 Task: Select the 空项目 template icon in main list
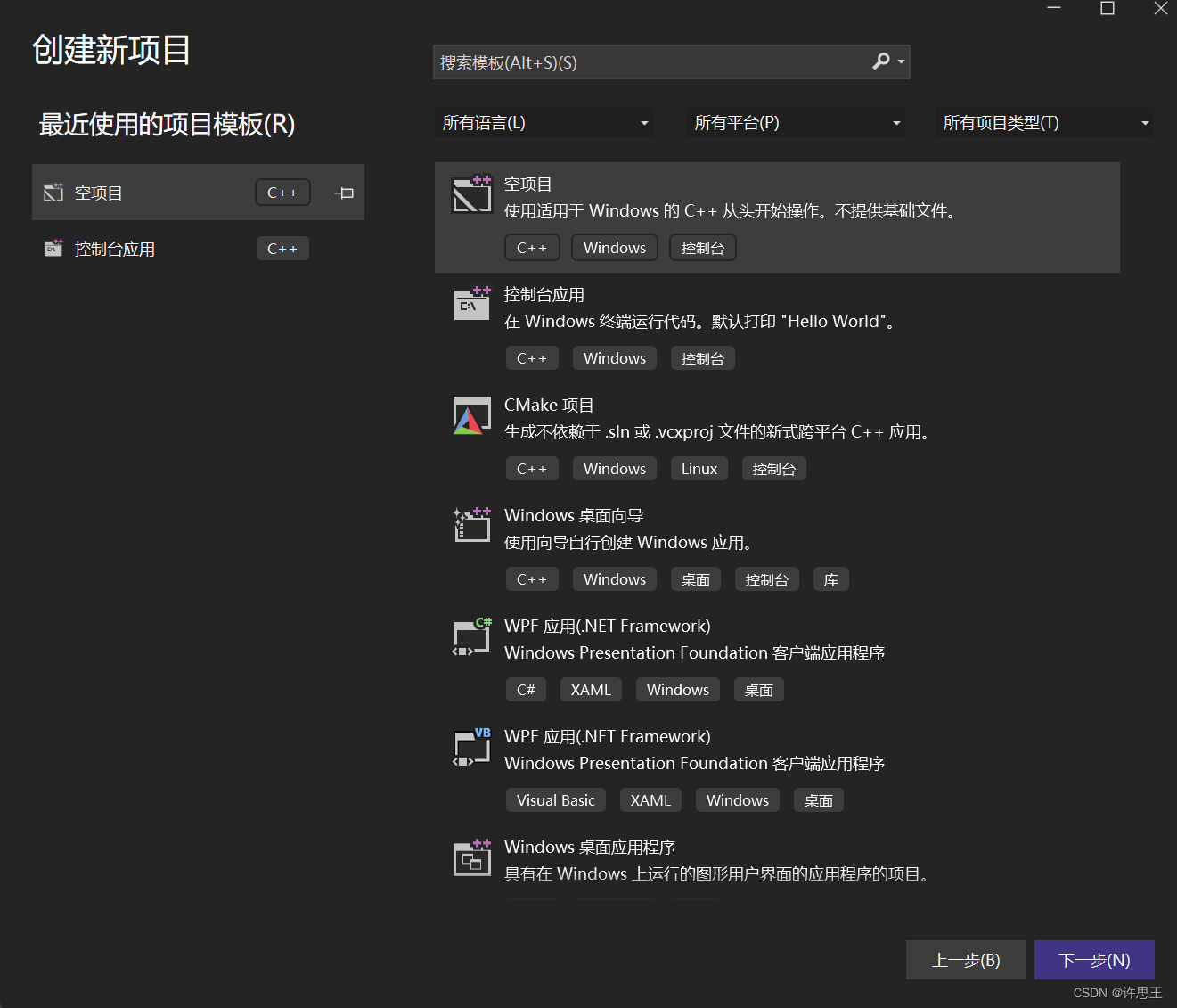tap(471, 193)
